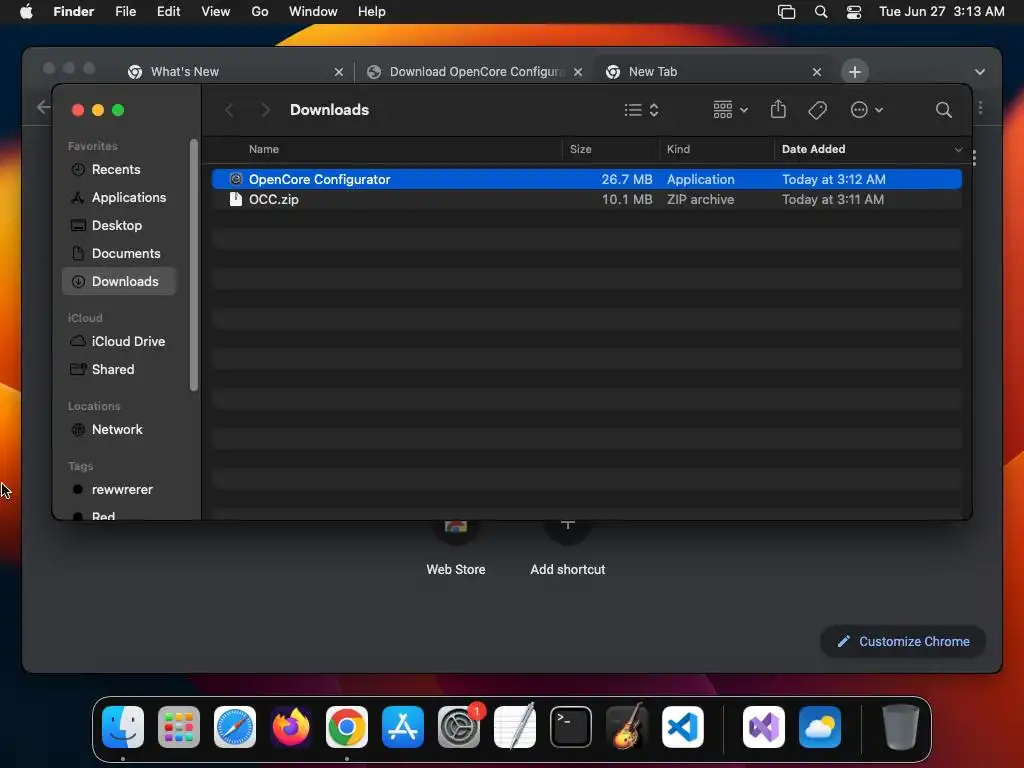This screenshot has height=768, width=1024.
Task: Open the search magnifier in Finder window
Action: [x=943, y=110]
